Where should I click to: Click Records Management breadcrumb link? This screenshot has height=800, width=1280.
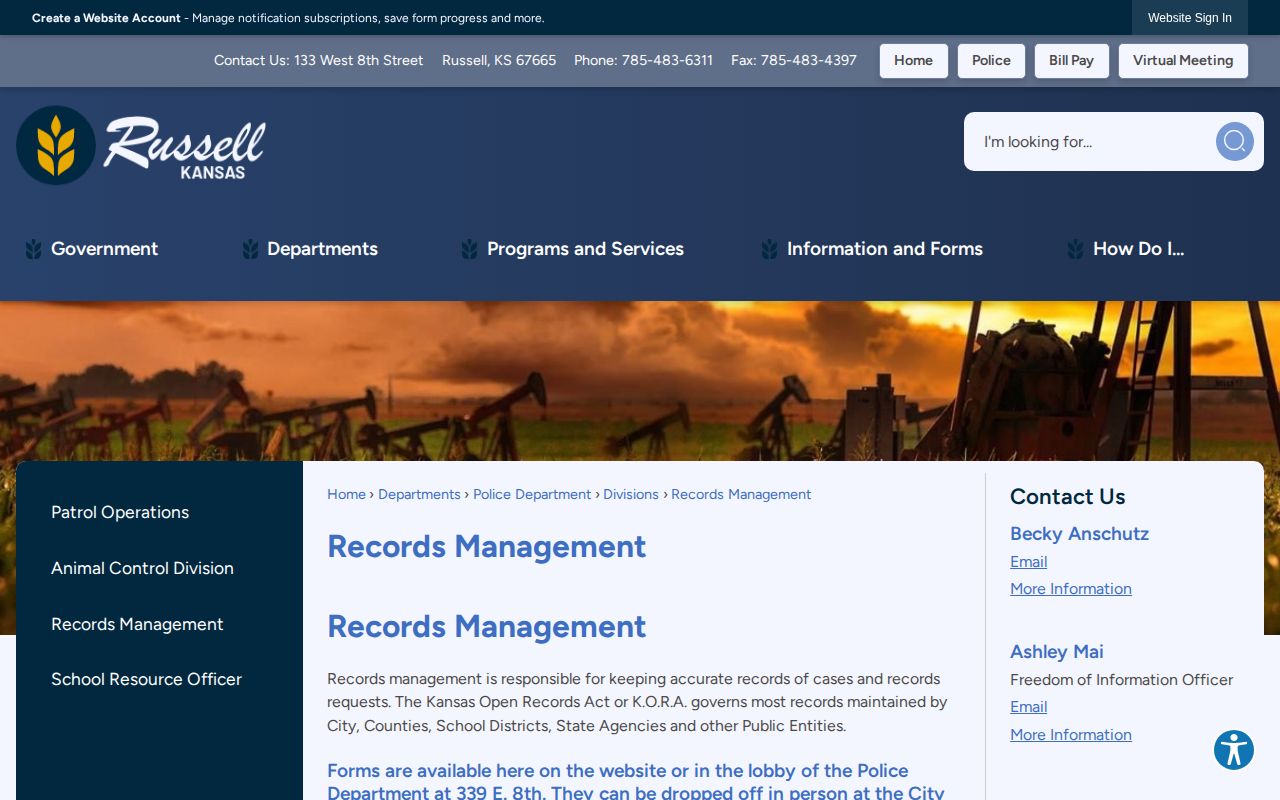pos(741,494)
